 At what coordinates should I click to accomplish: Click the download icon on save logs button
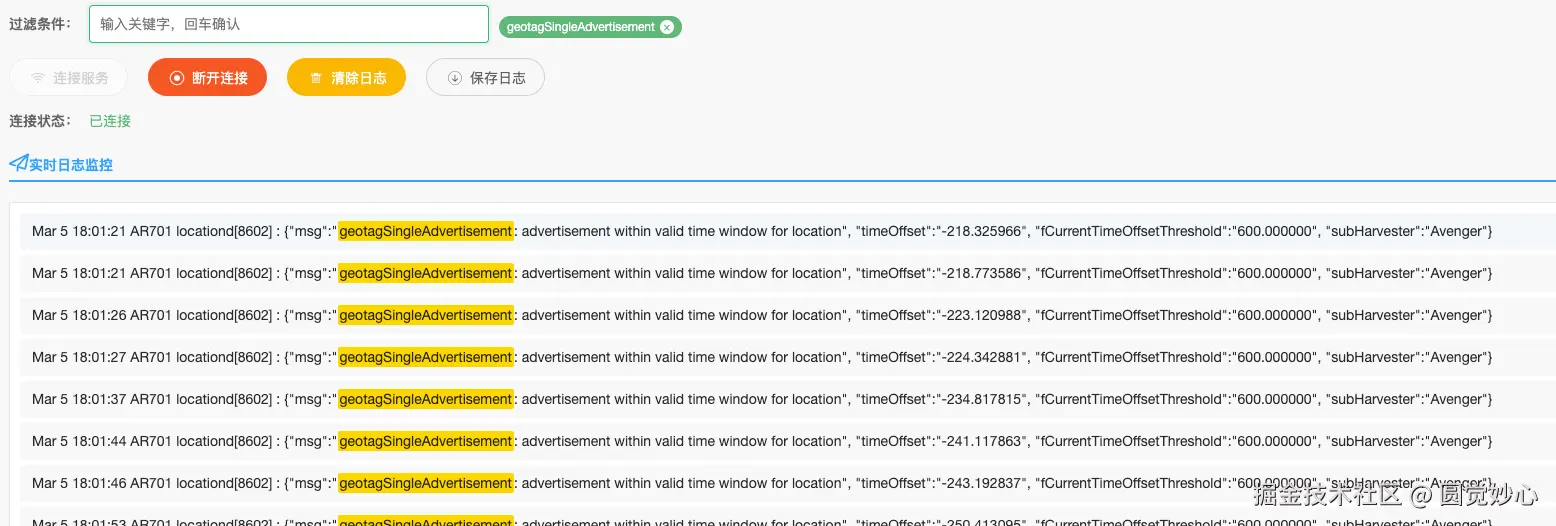455,78
